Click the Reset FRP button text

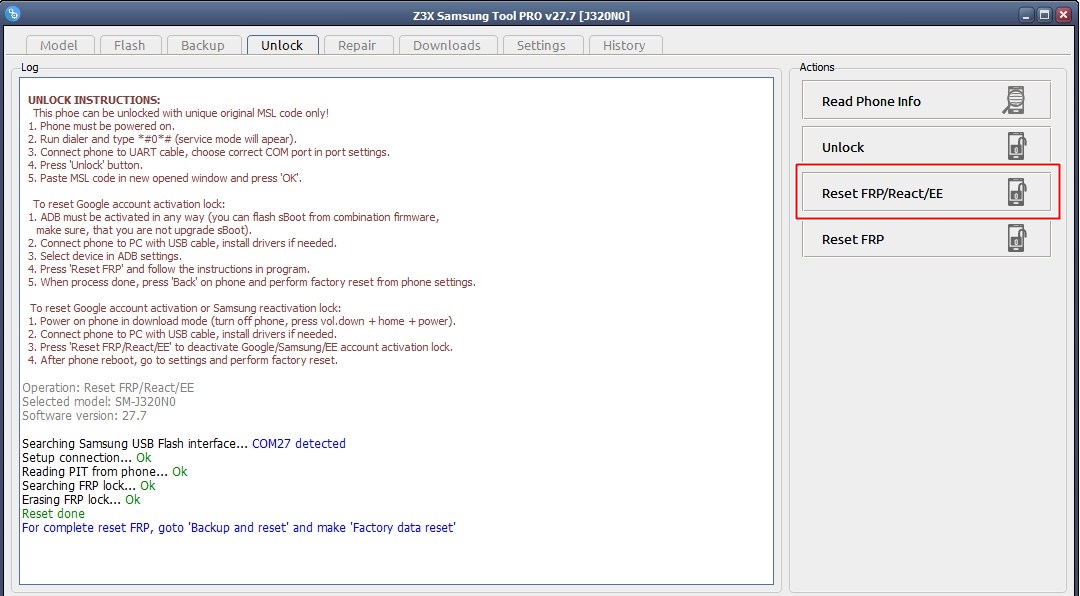[x=852, y=239]
